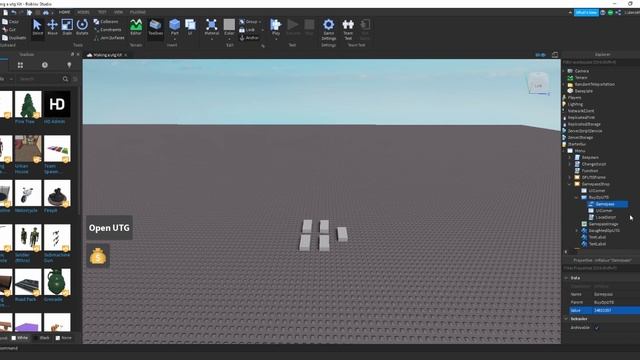Click the Explorer filter workspace field
Viewport: 640px width, 360px height.
point(601,62)
